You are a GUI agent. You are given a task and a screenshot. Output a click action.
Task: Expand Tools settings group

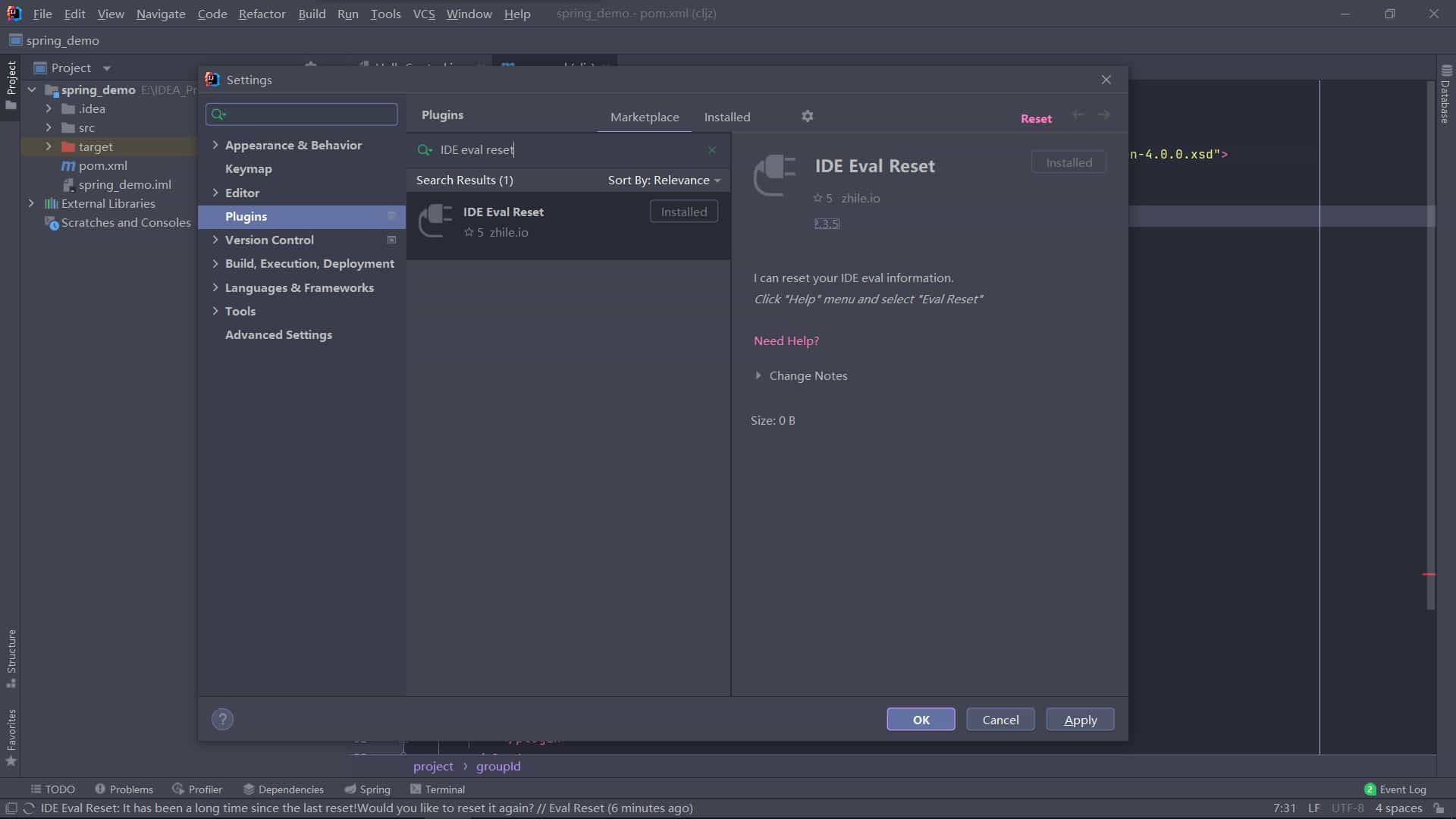click(x=215, y=311)
